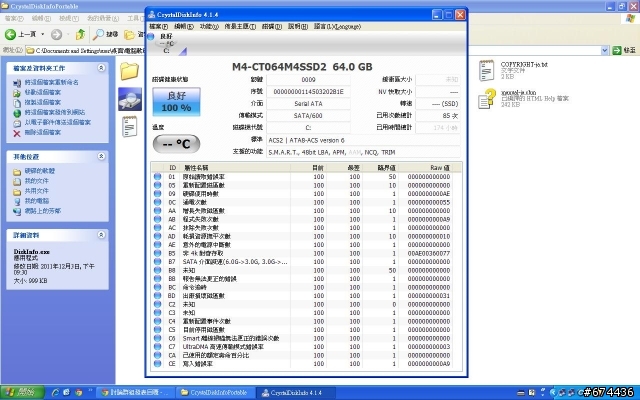Click the Windows Start button
Screen dimensions: 640x400
pyautogui.click(x=22, y=393)
